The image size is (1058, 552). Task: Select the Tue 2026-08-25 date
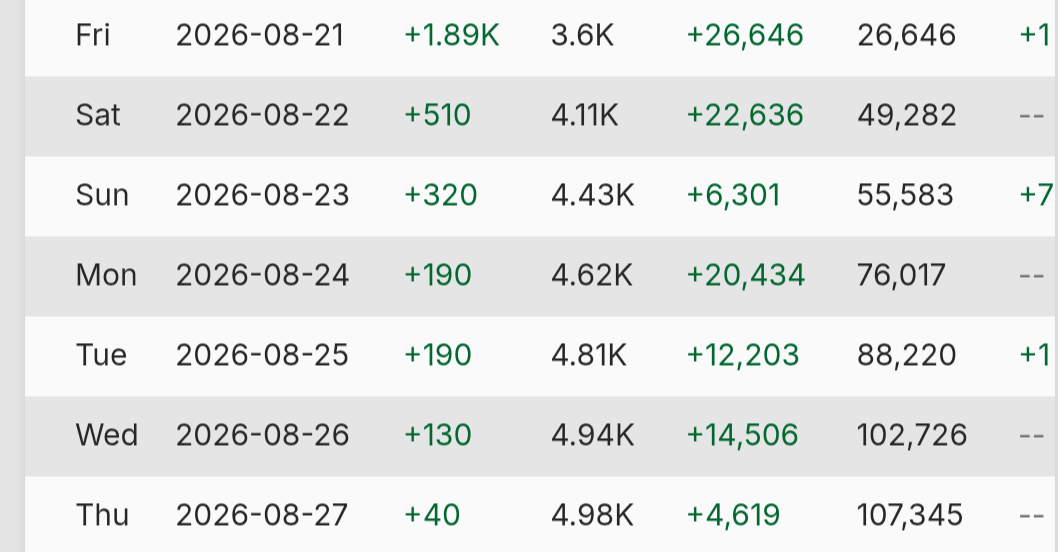coord(262,355)
